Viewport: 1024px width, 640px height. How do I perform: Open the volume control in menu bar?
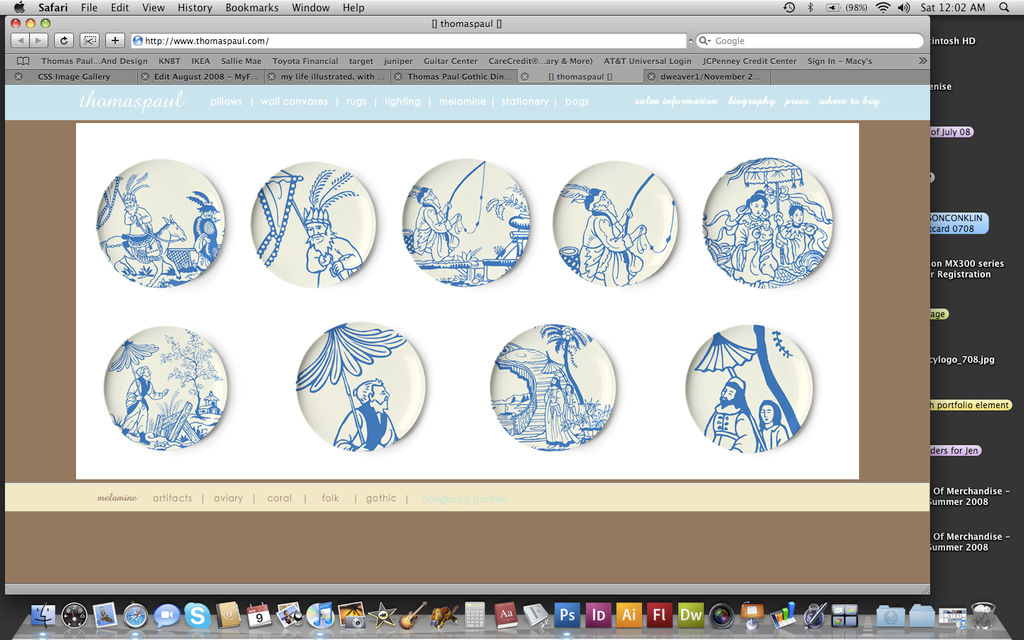click(x=904, y=7)
